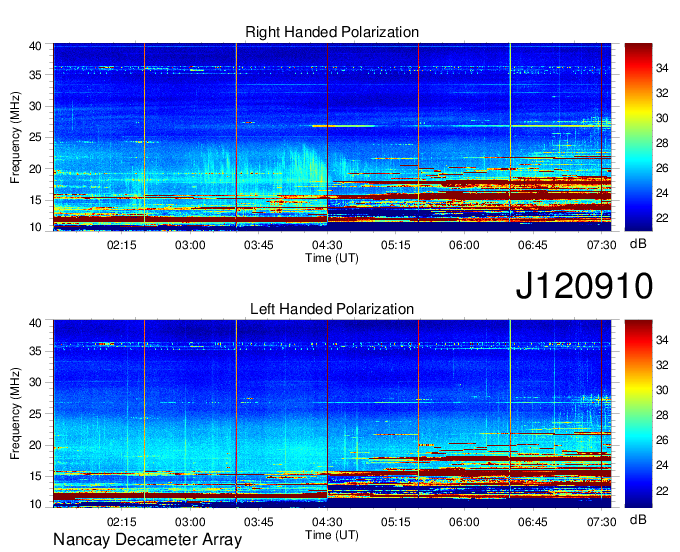Click the 34 dB tick on Right Handed colorbar
The height and width of the screenshot is (552, 680).
point(662,68)
